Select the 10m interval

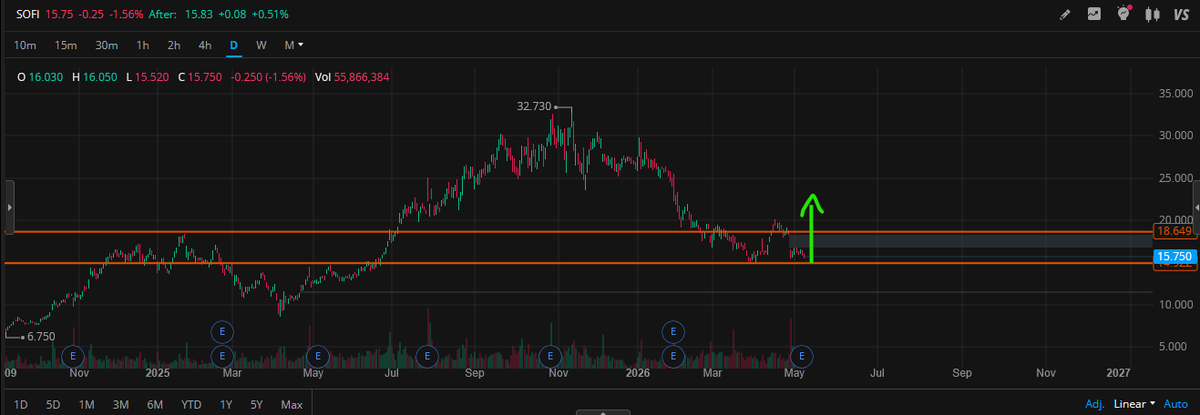25,45
